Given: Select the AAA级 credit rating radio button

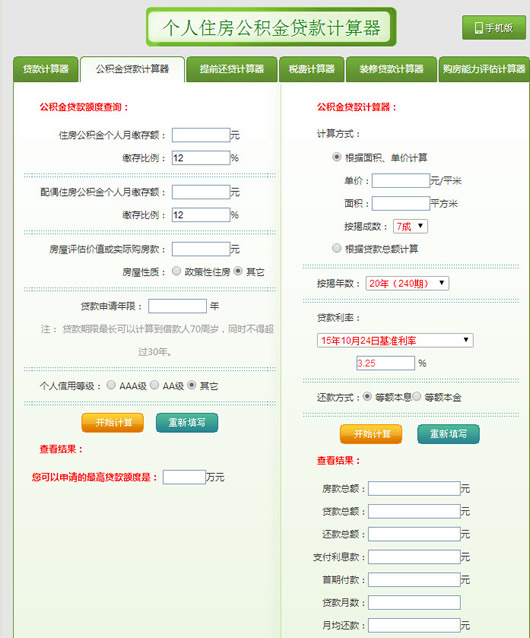Looking at the screenshot, I should click(111, 385).
